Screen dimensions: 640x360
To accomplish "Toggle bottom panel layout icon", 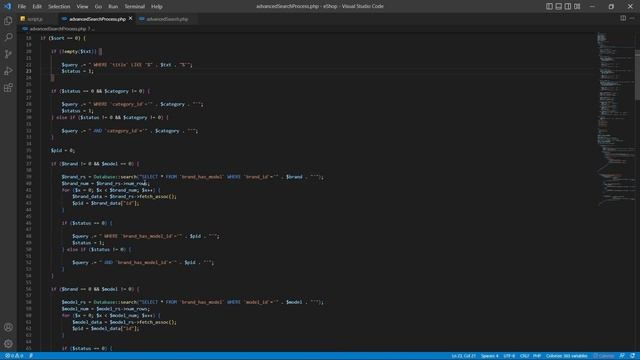I will click(558, 6).
